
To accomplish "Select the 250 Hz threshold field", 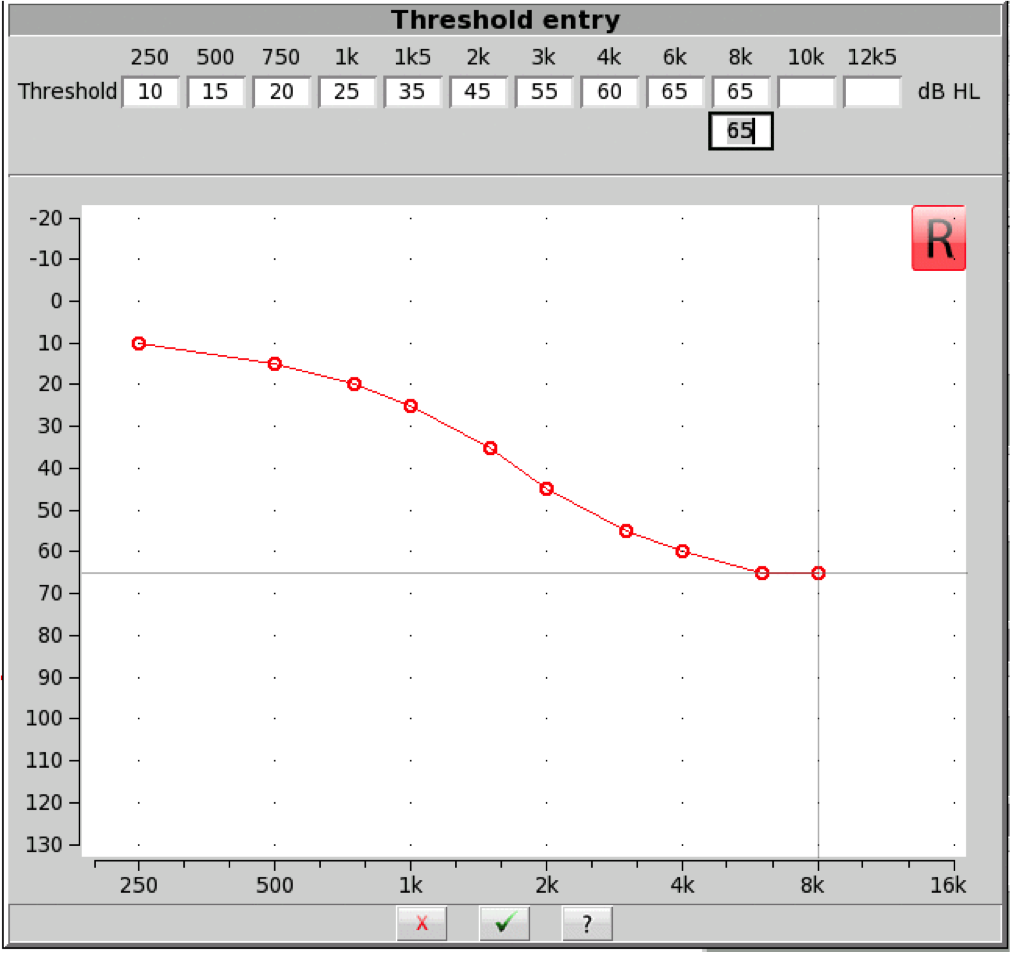I will tap(150, 91).
